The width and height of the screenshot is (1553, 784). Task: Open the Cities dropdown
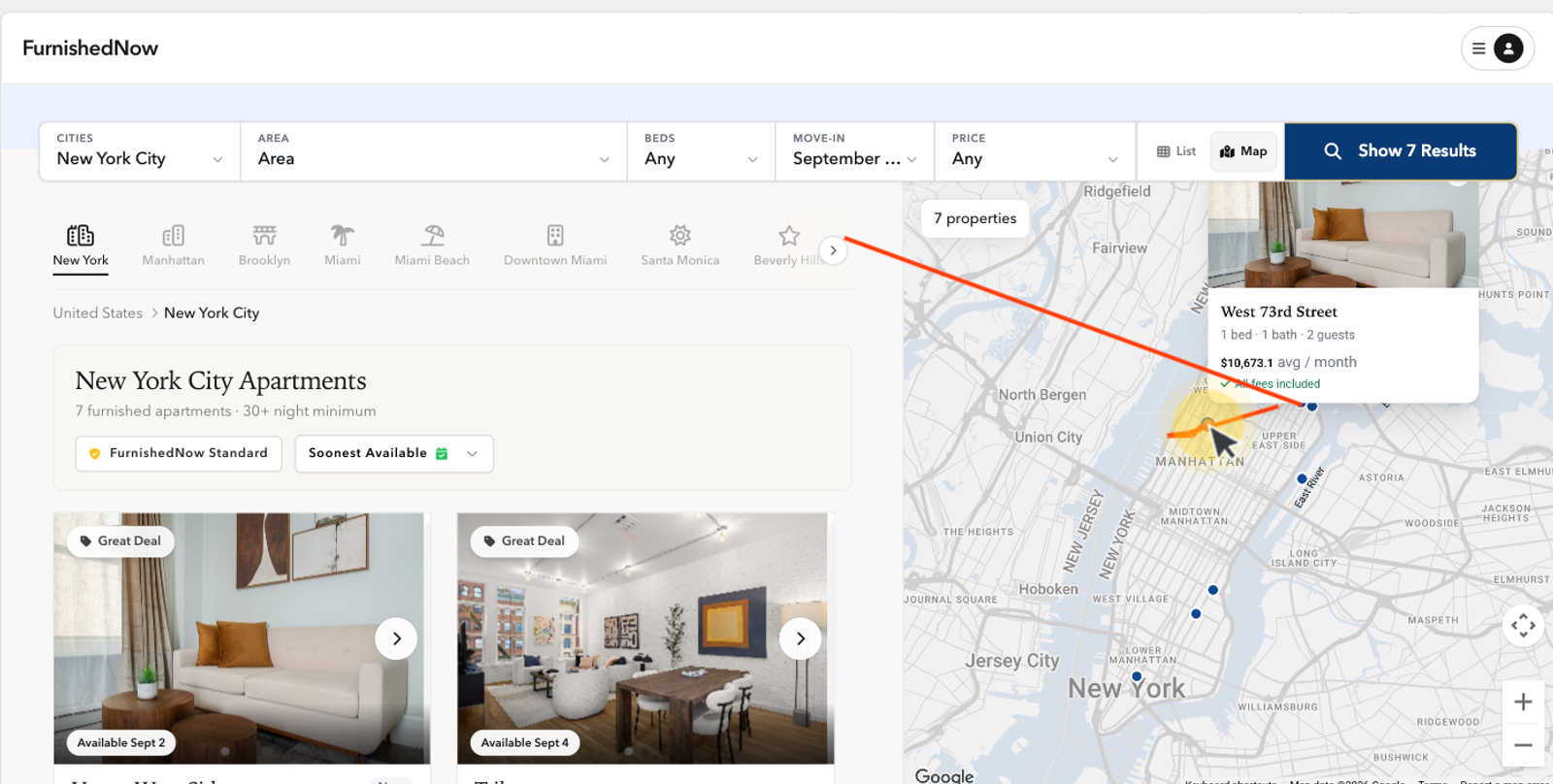click(140, 151)
